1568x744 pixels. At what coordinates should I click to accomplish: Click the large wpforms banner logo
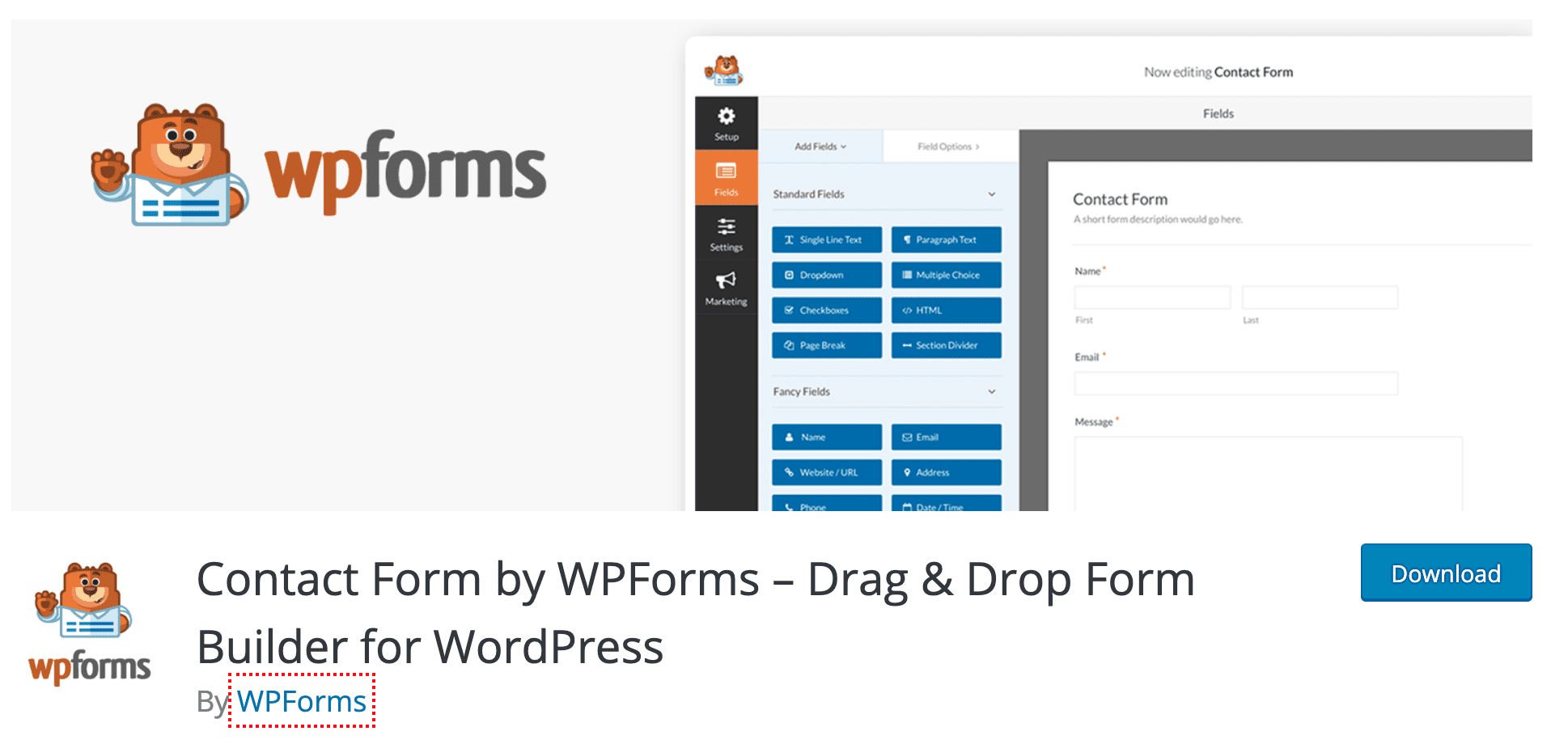coord(319,166)
